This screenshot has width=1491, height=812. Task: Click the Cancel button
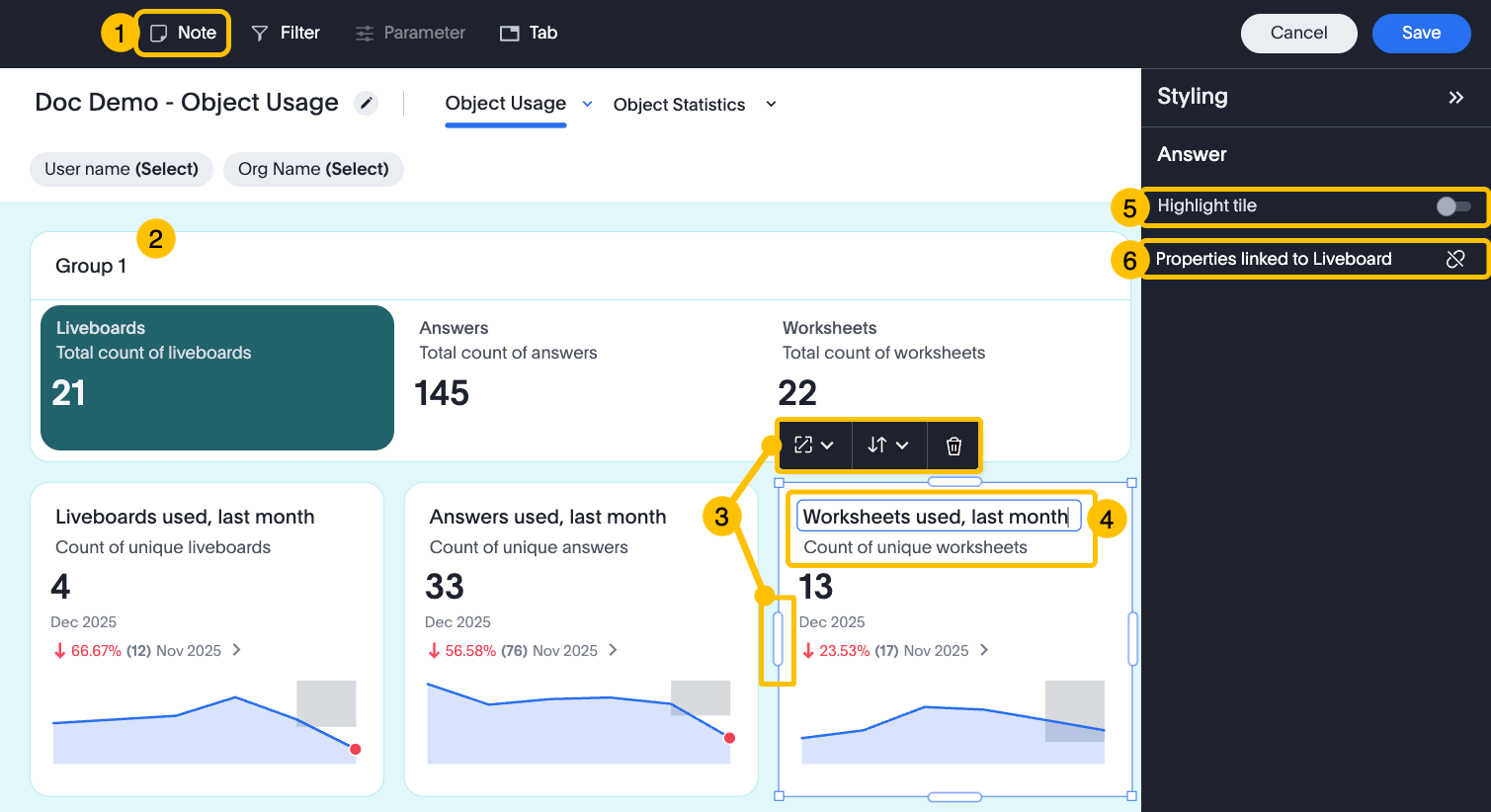pos(1298,33)
